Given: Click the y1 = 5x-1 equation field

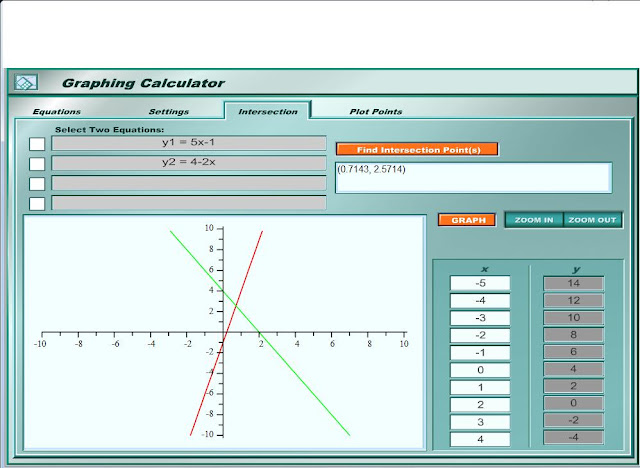Looking at the screenshot, I should click(189, 143).
